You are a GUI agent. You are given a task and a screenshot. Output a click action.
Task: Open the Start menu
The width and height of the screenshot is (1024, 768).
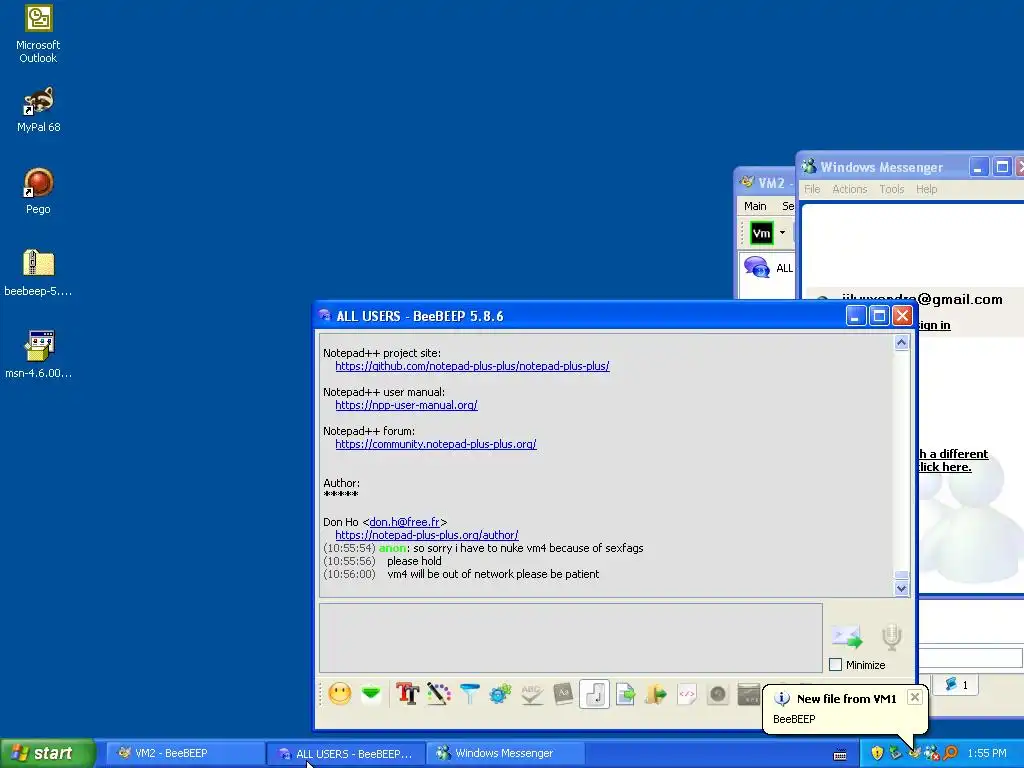(x=47, y=753)
